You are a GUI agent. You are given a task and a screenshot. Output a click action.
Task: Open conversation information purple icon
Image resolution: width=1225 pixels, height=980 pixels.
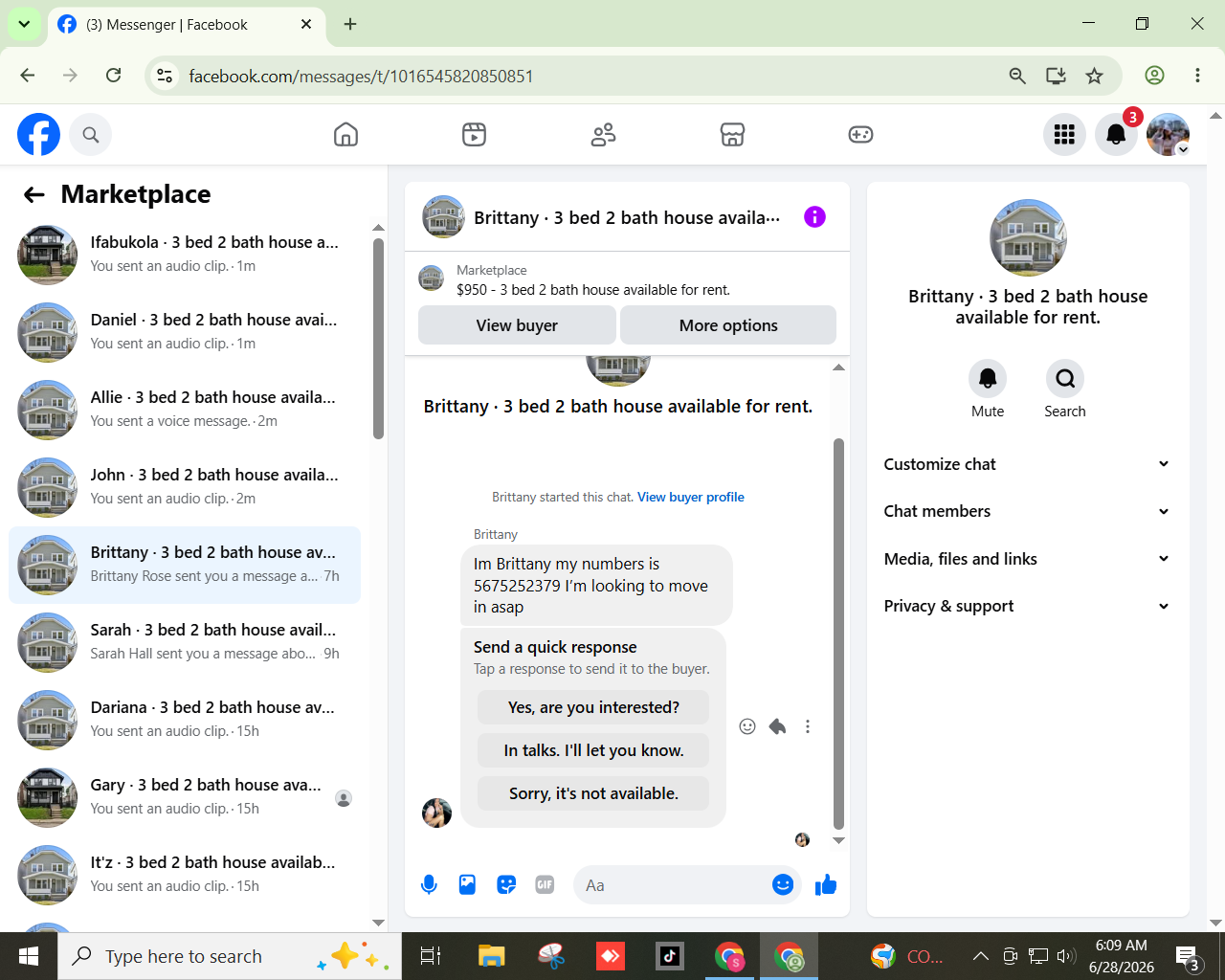tap(814, 217)
